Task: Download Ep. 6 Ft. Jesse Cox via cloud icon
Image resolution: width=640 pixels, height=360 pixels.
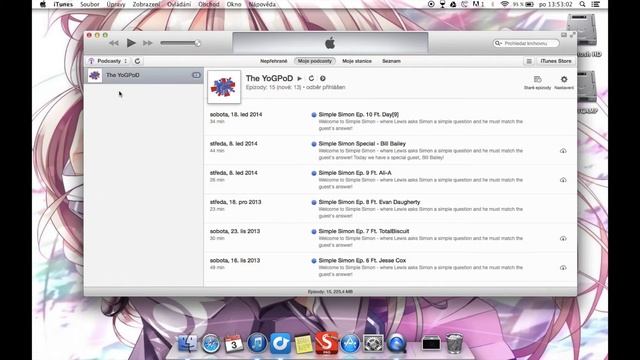Action: (563, 267)
